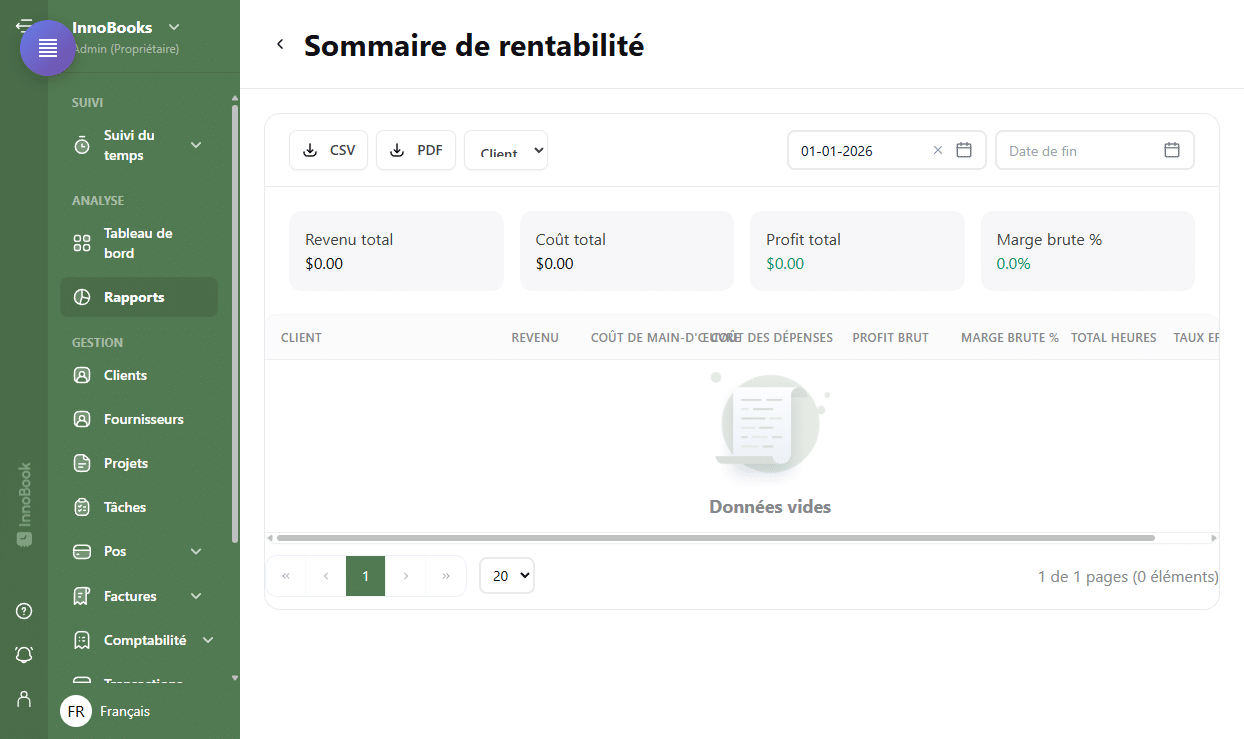Open the page size 20 dropdown
Image resolution: width=1244 pixels, height=739 pixels.
pyautogui.click(x=507, y=576)
